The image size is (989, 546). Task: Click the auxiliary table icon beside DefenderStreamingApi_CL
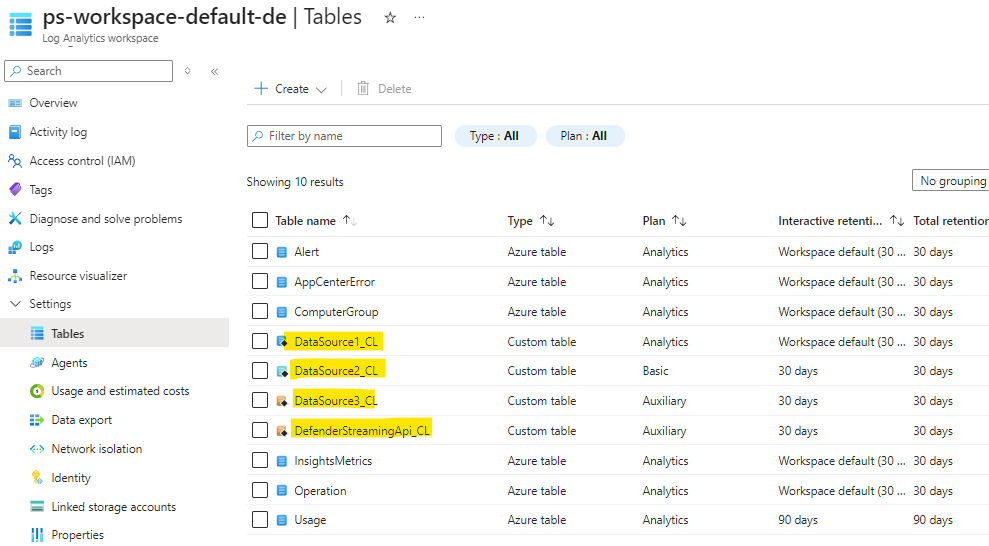click(x=282, y=431)
